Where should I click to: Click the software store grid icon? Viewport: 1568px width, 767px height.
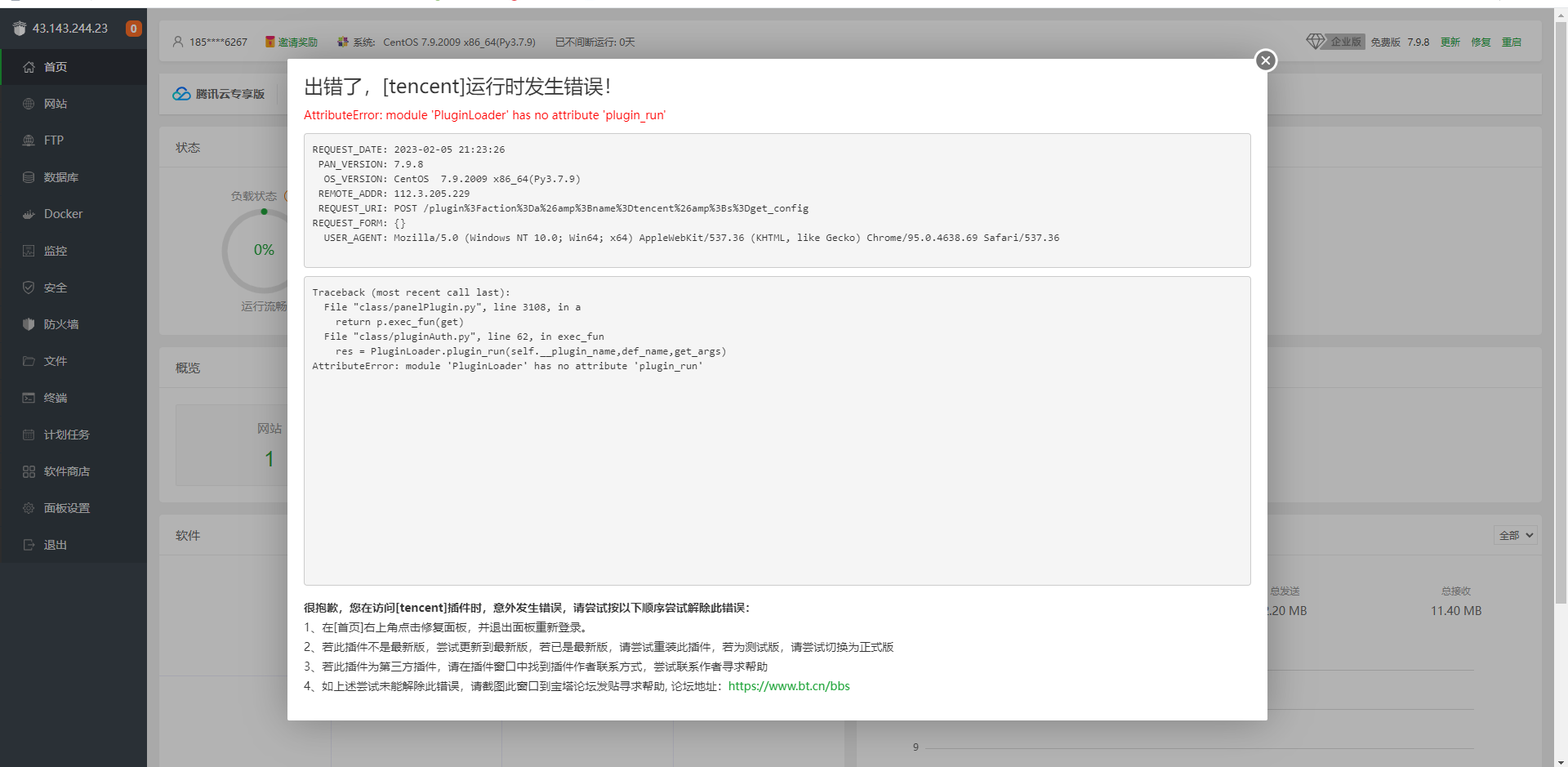click(29, 471)
